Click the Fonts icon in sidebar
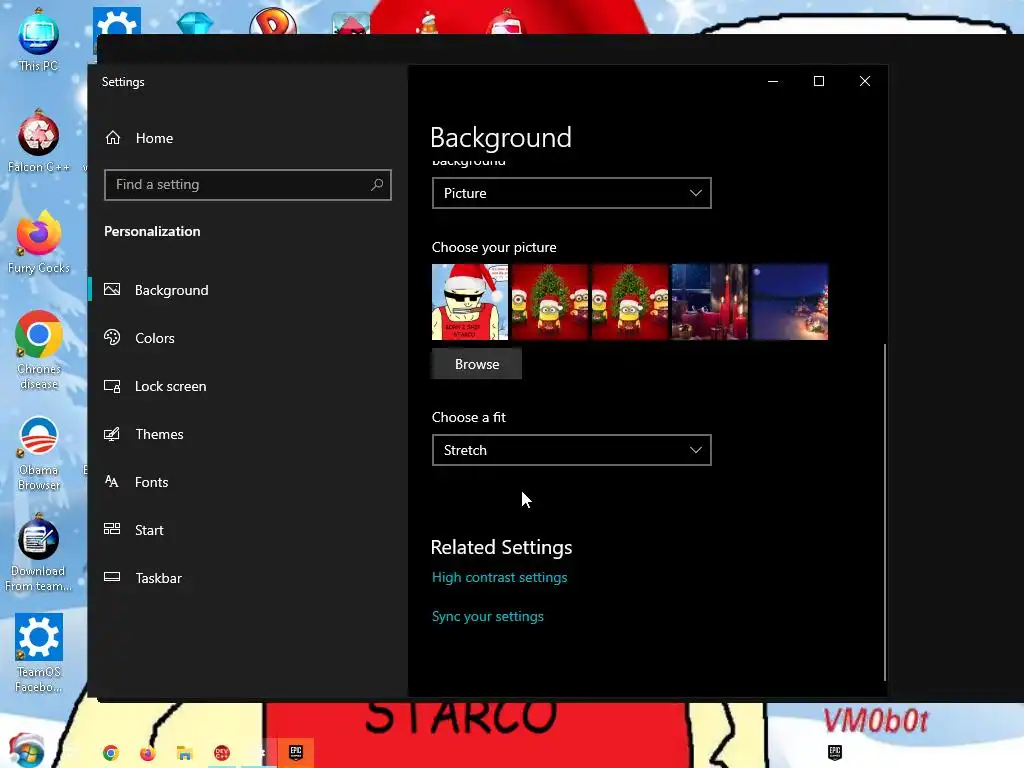The width and height of the screenshot is (1024, 768). [x=112, y=482]
